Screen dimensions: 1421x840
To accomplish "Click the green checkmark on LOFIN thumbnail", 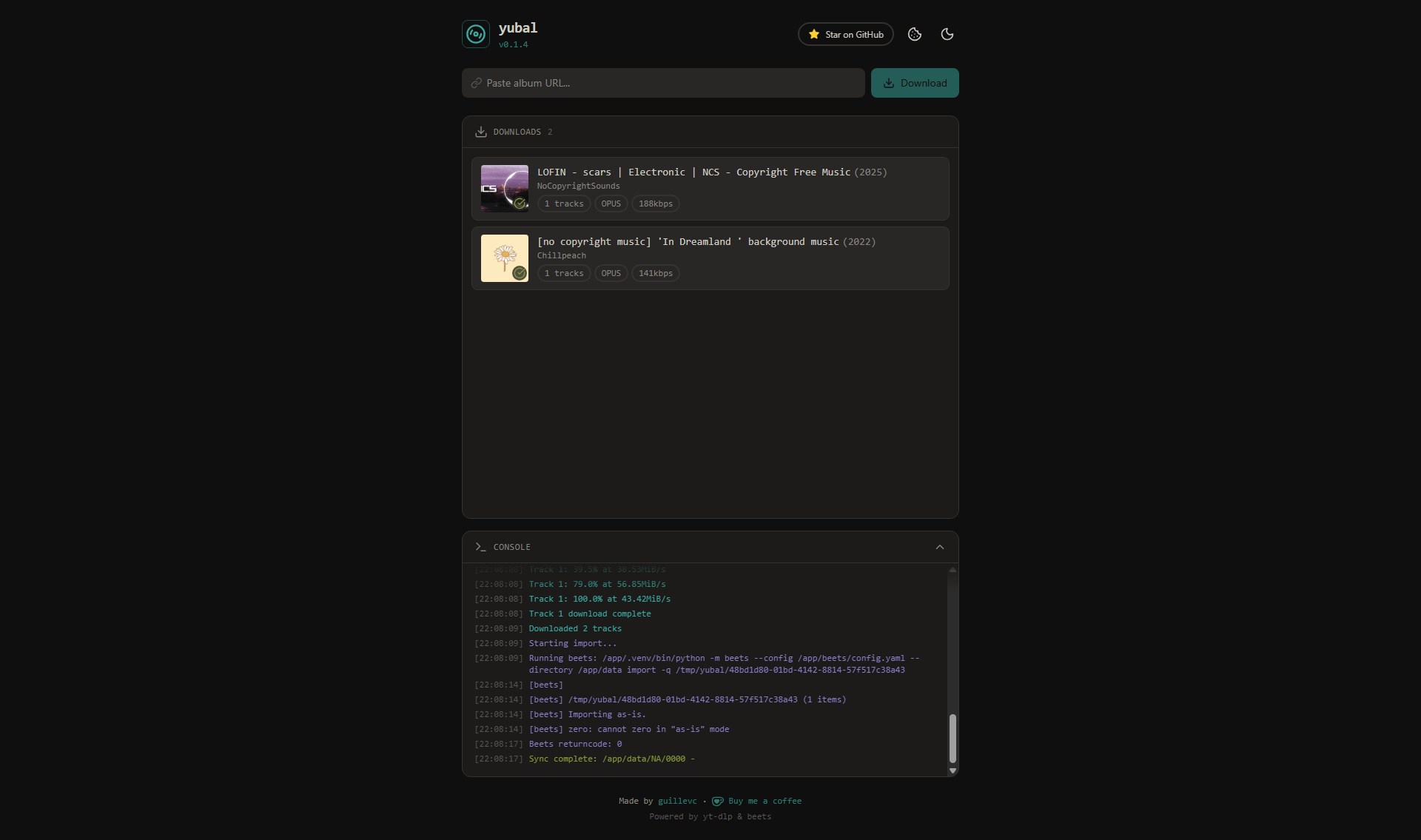I will [520, 204].
